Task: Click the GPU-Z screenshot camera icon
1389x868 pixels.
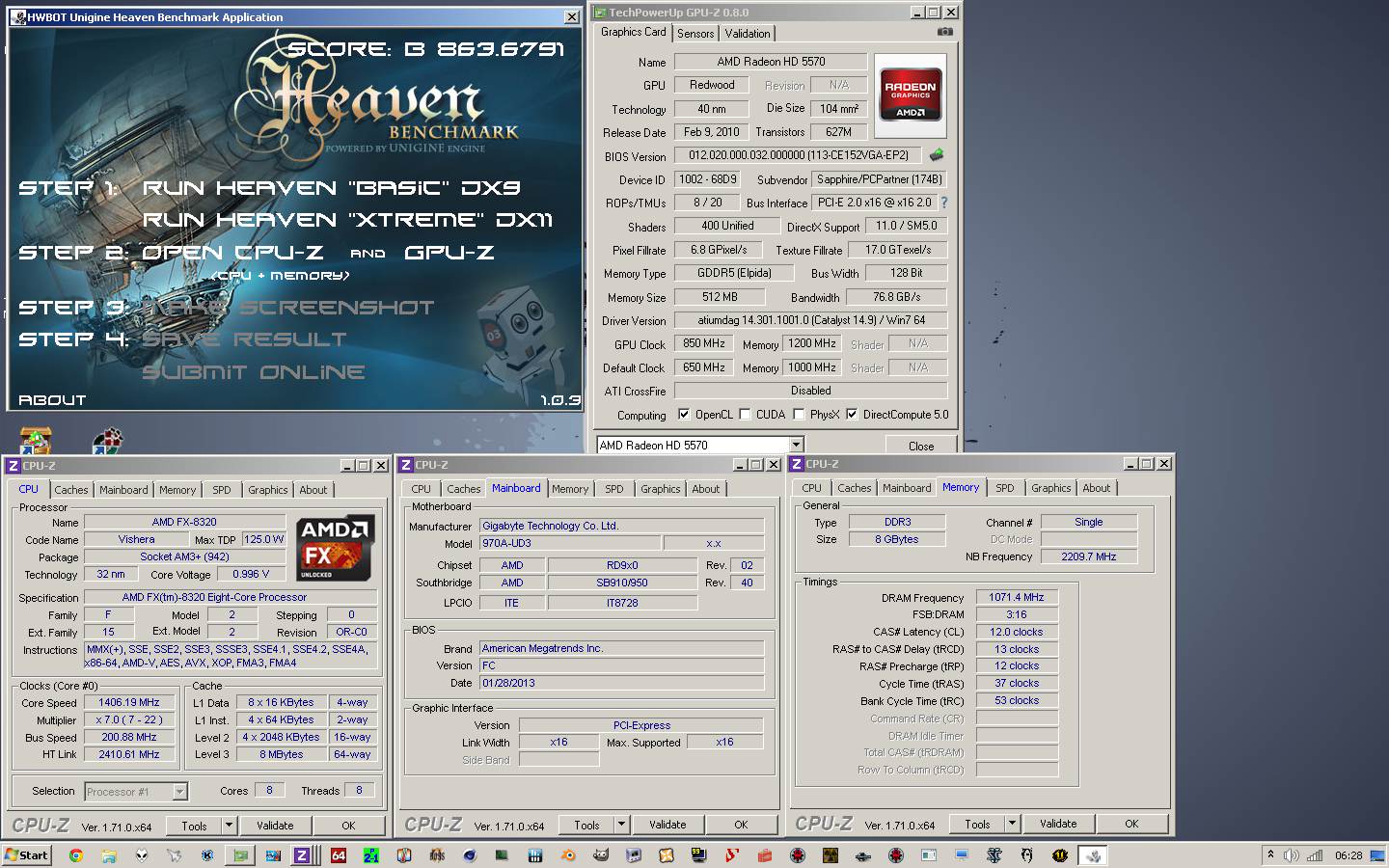Action: tap(945, 32)
